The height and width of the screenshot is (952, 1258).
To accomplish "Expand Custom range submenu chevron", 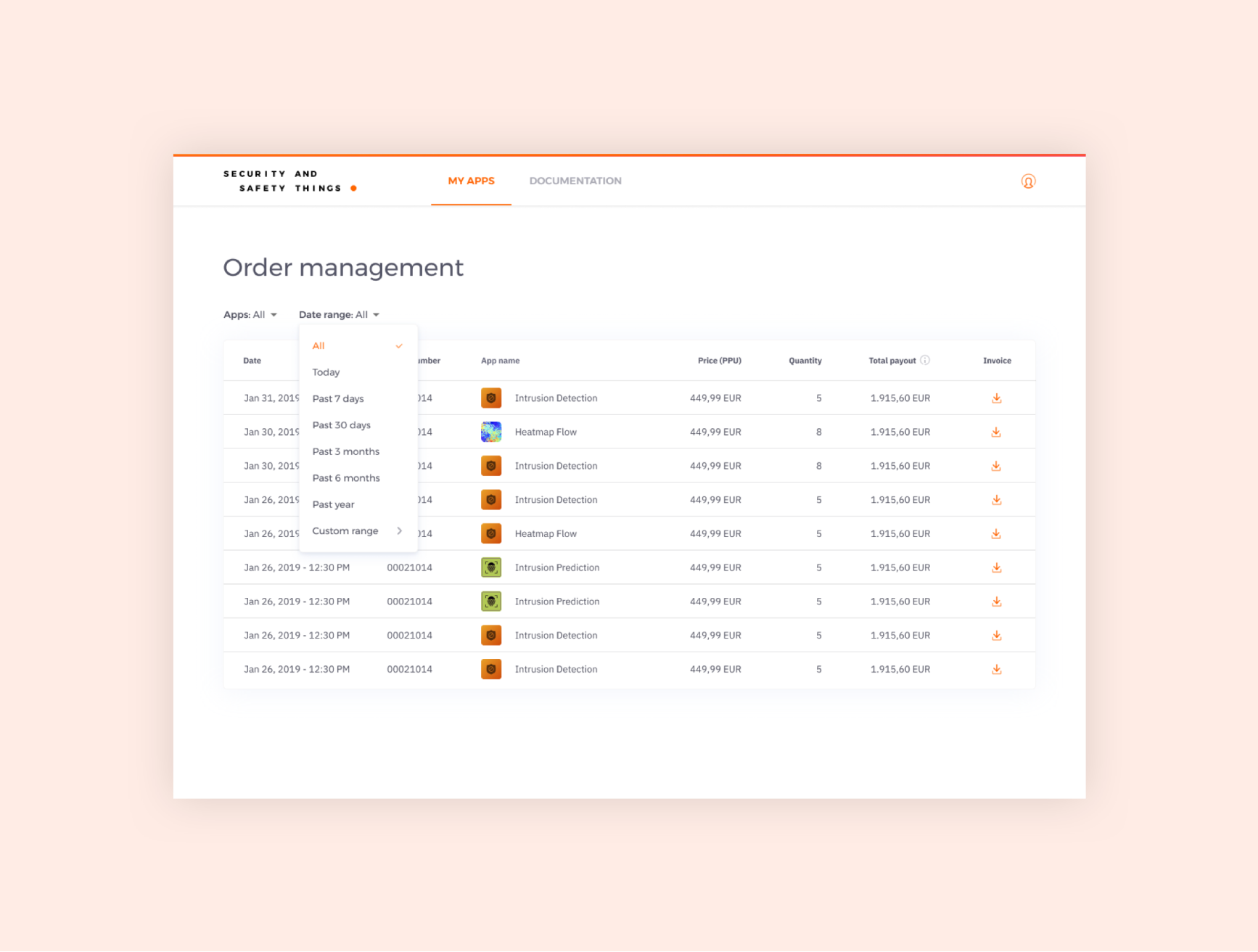I will tap(399, 531).
